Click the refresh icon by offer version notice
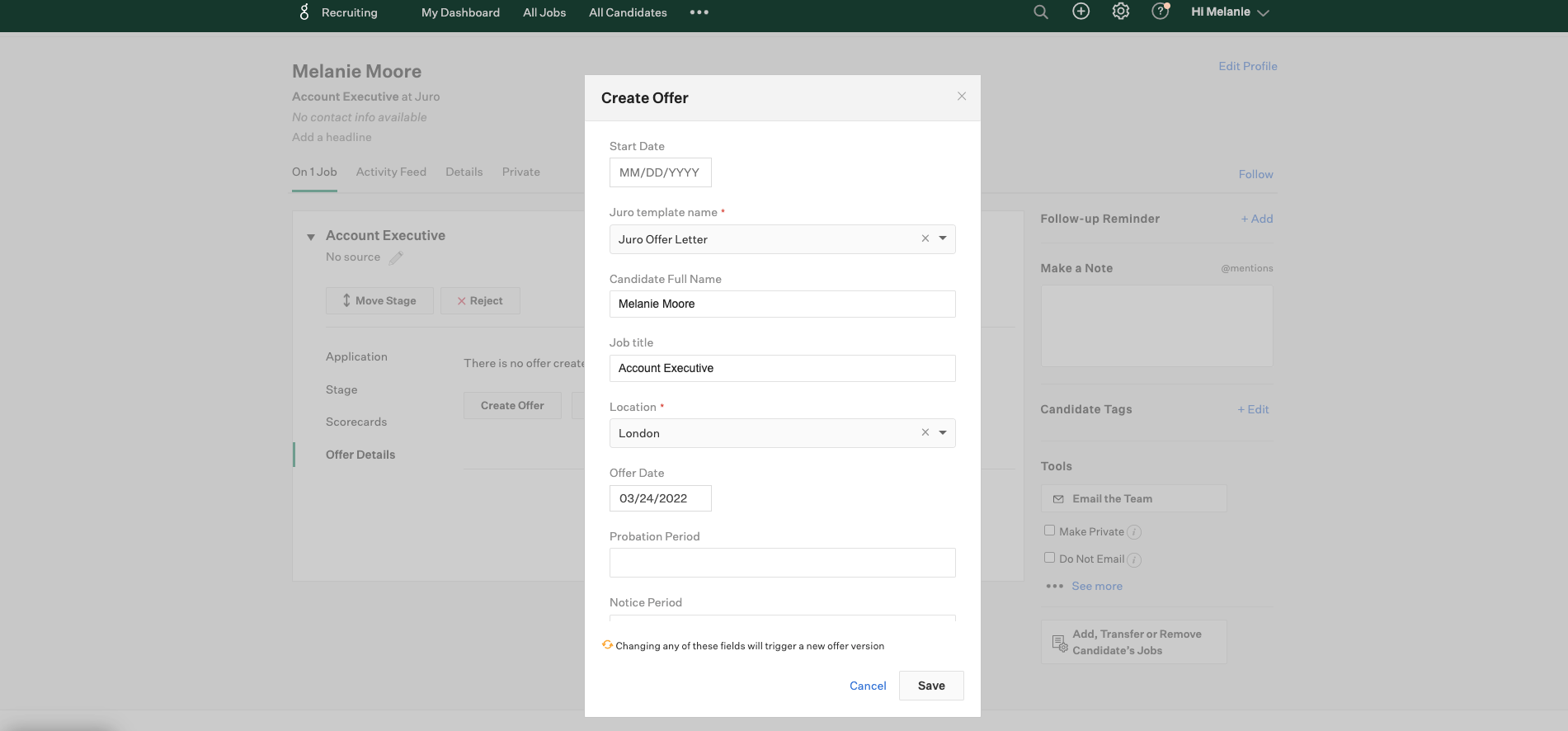The width and height of the screenshot is (1568, 731). click(x=607, y=644)
